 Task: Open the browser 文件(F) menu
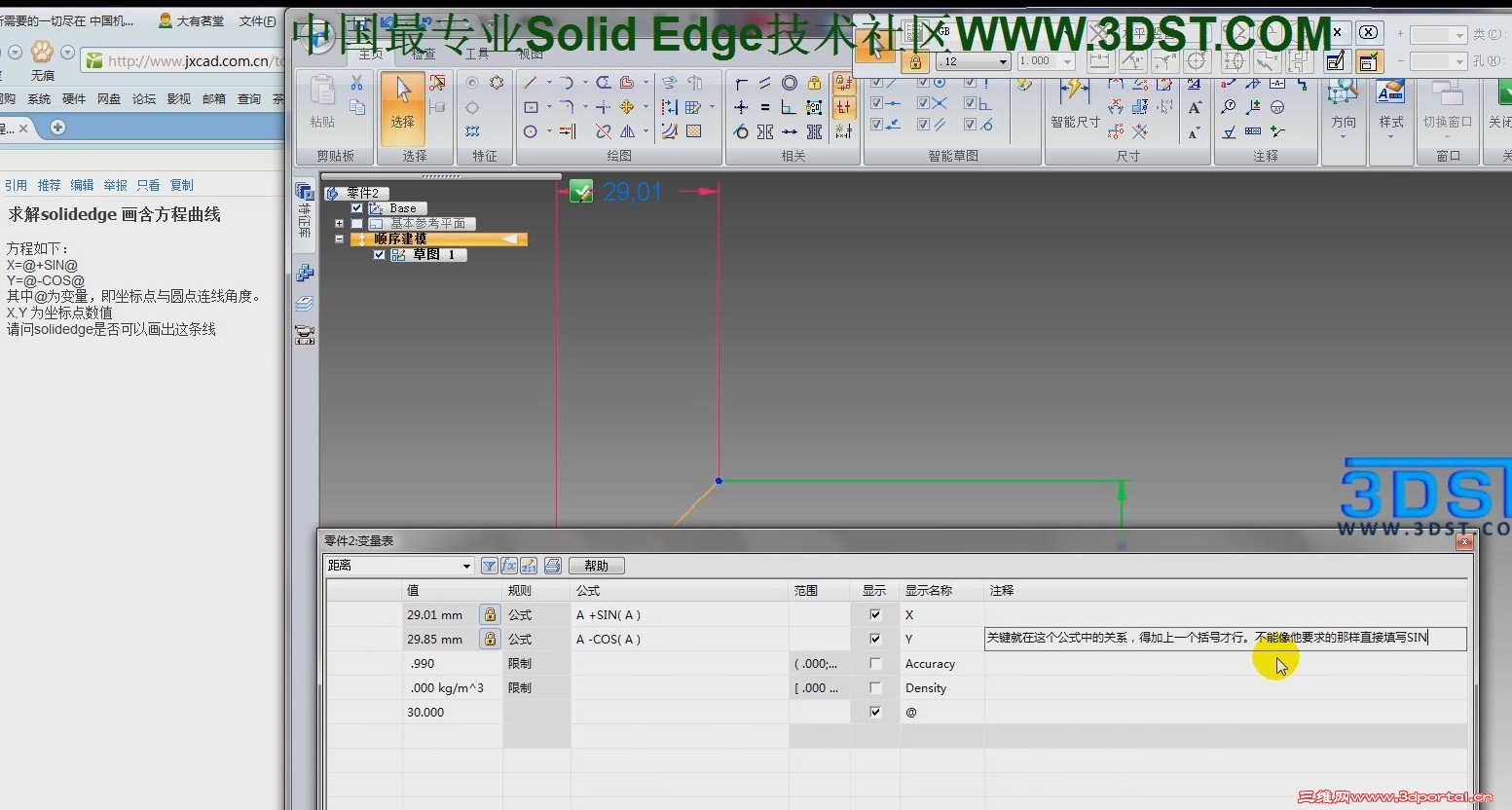258,20
